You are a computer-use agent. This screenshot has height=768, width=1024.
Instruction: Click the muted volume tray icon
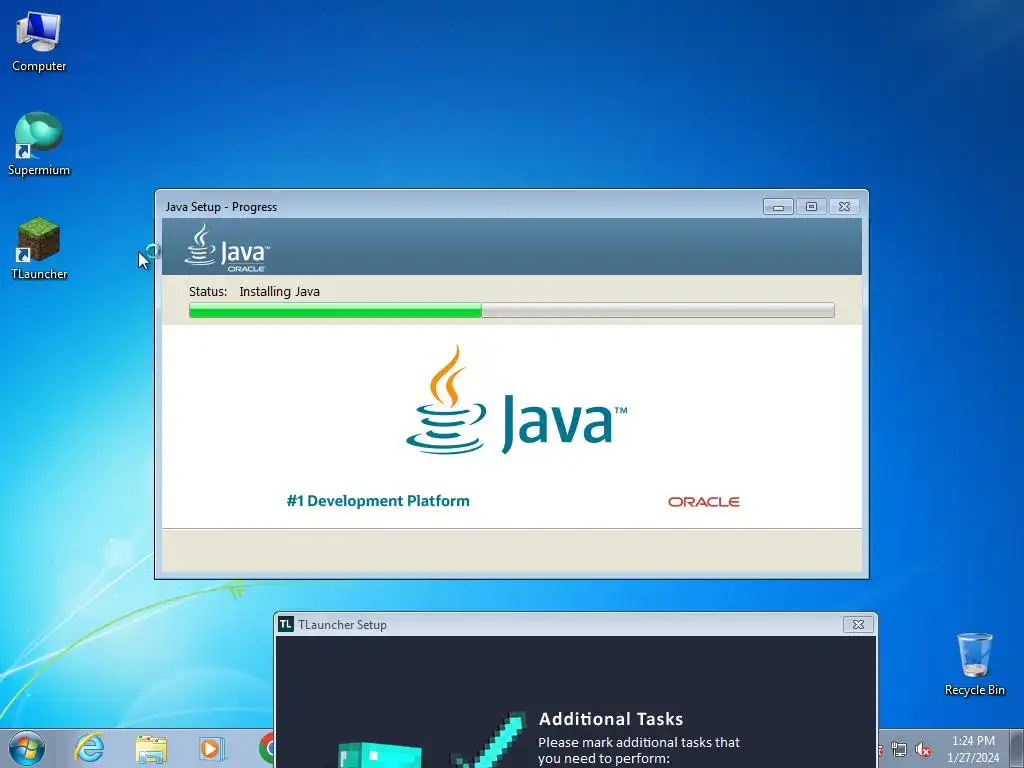923,750
